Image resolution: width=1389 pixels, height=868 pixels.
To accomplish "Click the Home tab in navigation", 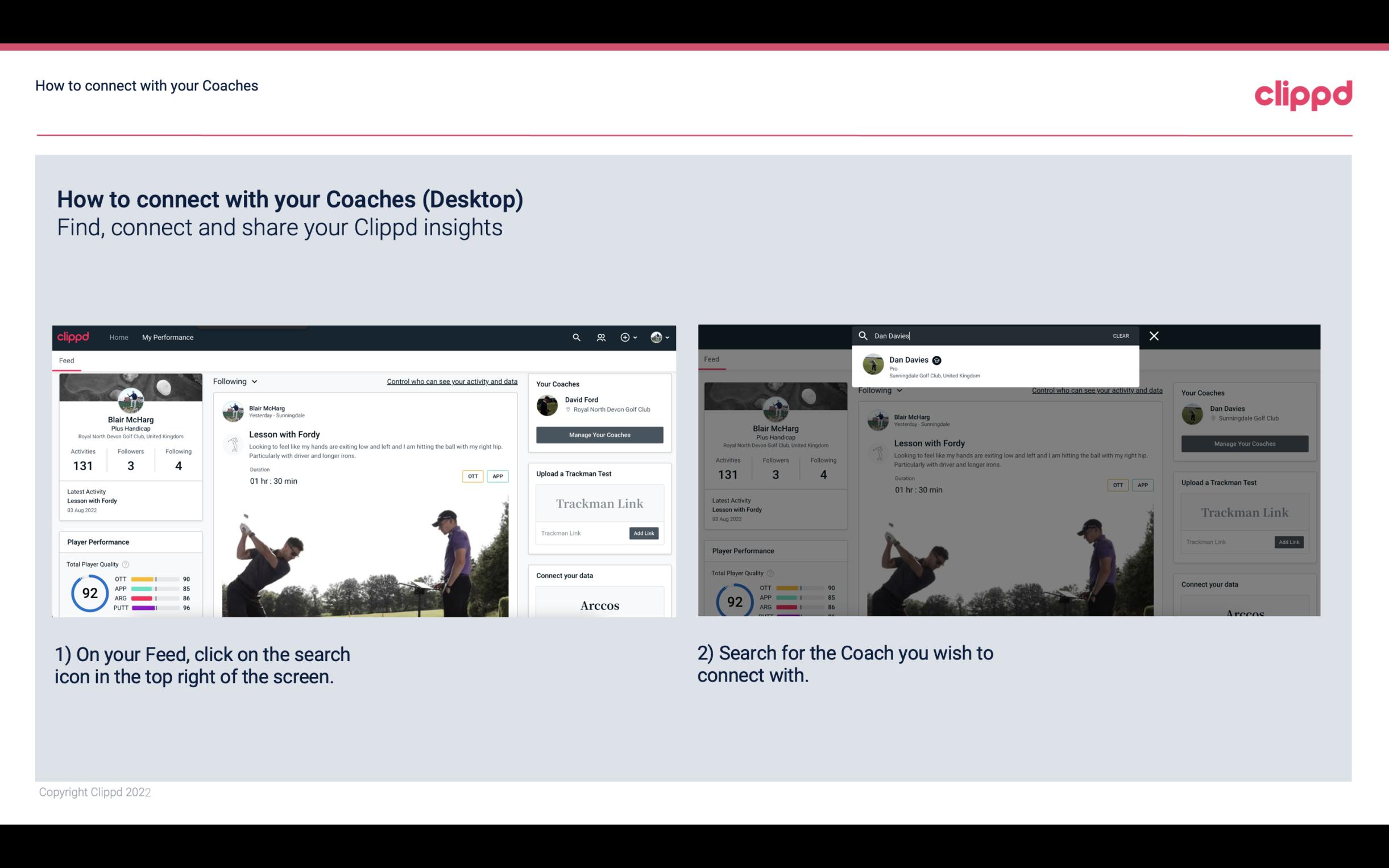I will pos(119,336).
